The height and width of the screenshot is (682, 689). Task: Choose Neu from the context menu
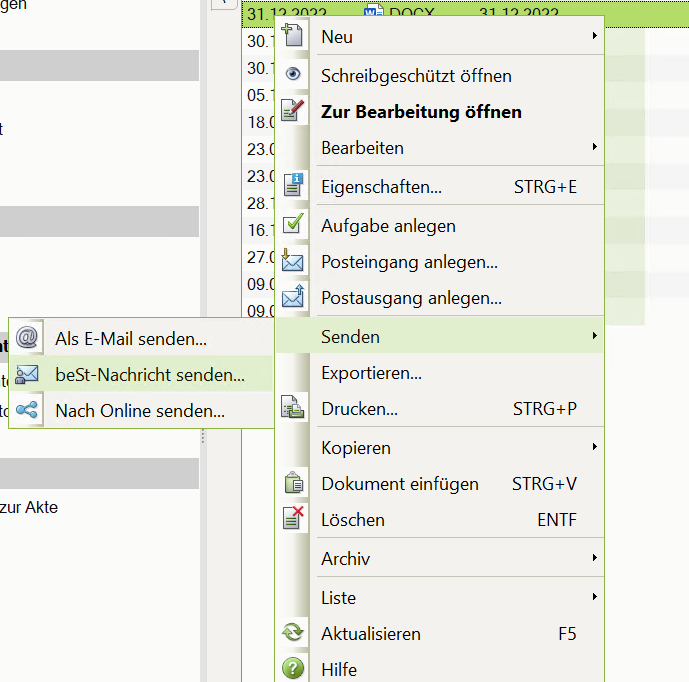pyautogui.click(x=440, y=36)
